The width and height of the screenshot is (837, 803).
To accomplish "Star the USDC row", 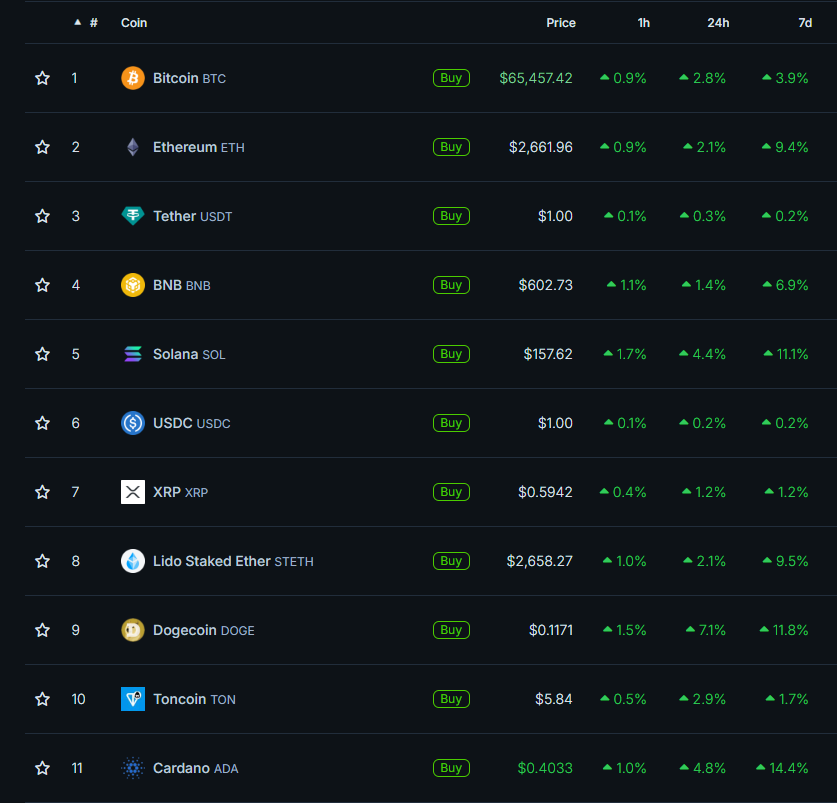I will (x=42, y=423).
